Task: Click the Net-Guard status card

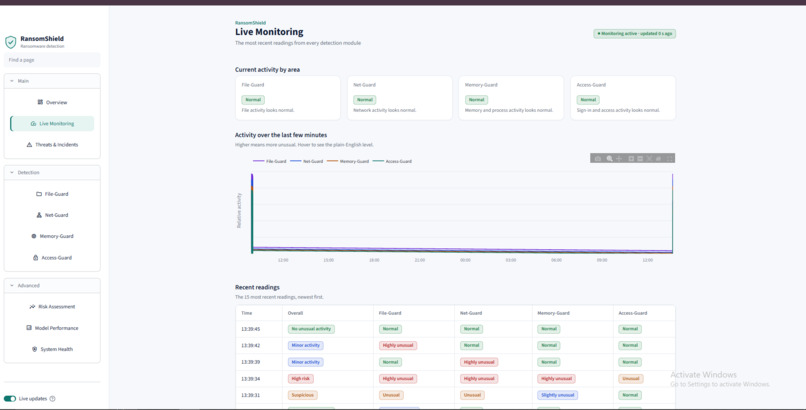Action: 399,98
